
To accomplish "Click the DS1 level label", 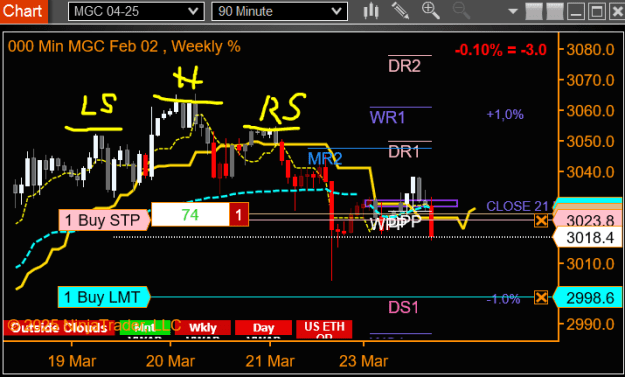I will click(403, 307).
